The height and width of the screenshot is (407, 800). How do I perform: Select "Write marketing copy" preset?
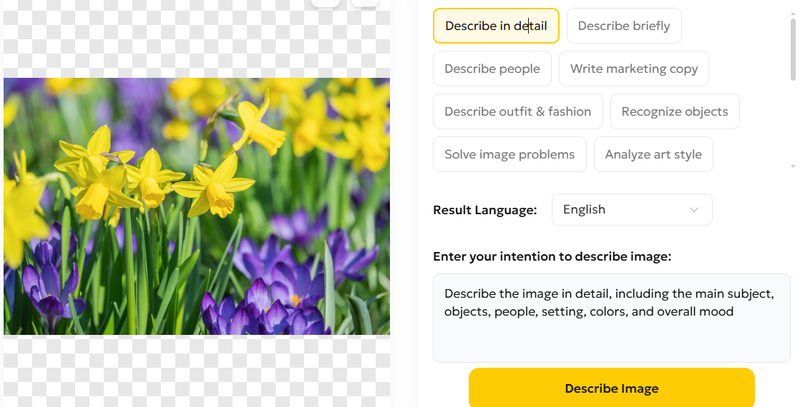633,69
